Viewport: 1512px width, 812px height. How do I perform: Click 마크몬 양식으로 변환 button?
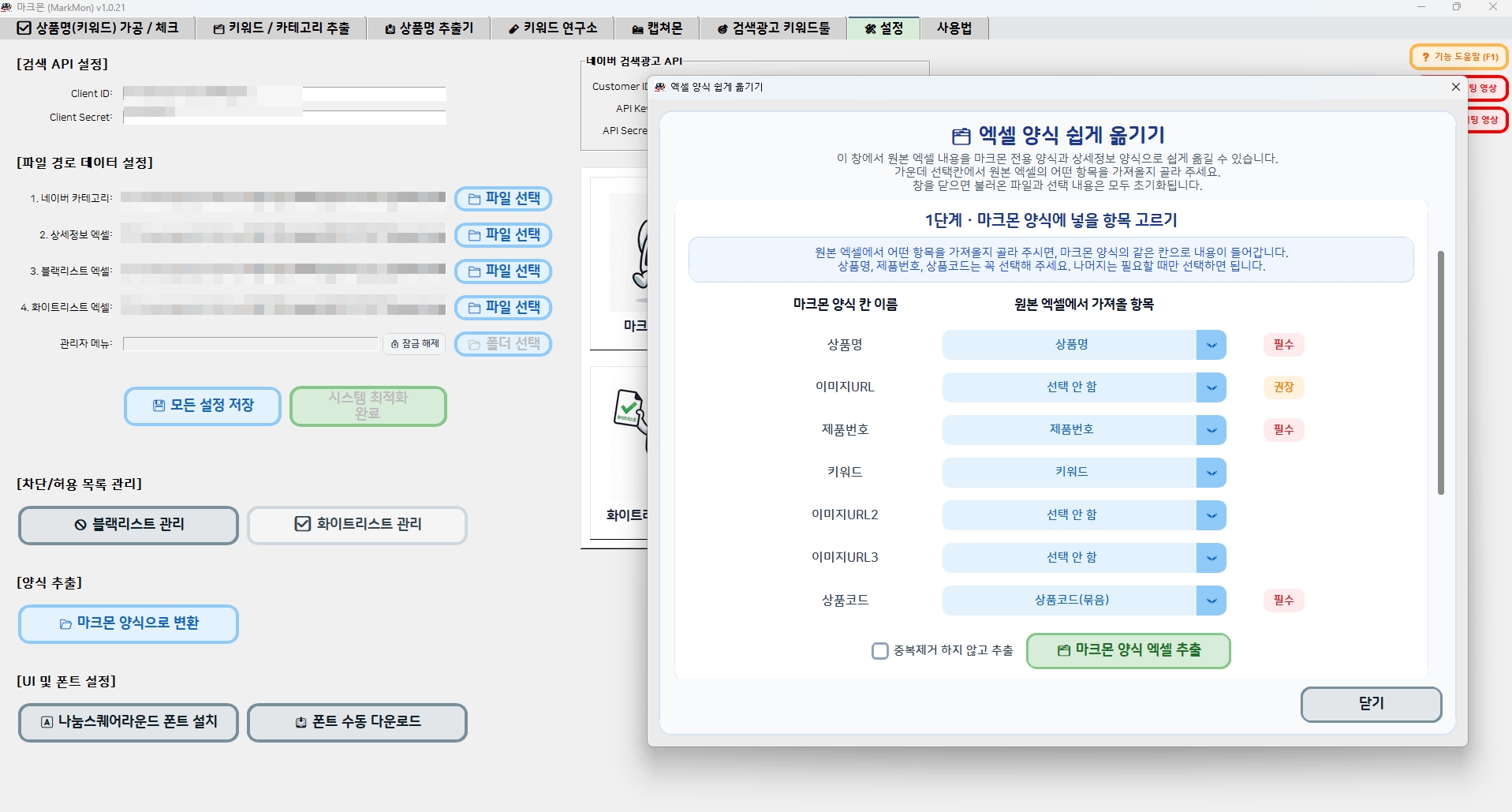(x=129, y=623)
